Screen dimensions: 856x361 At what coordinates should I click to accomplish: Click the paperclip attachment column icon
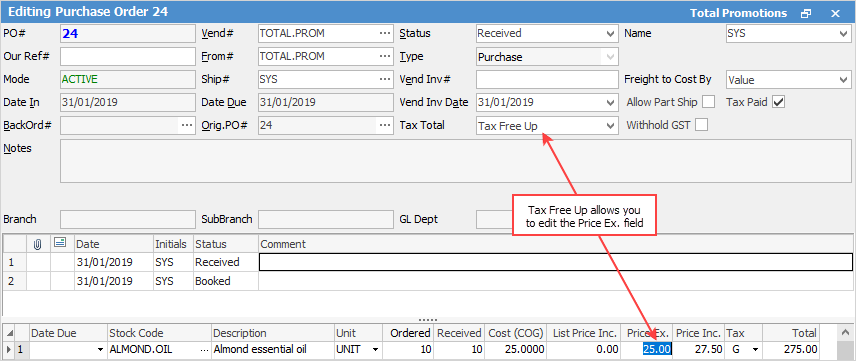(38, 244)
